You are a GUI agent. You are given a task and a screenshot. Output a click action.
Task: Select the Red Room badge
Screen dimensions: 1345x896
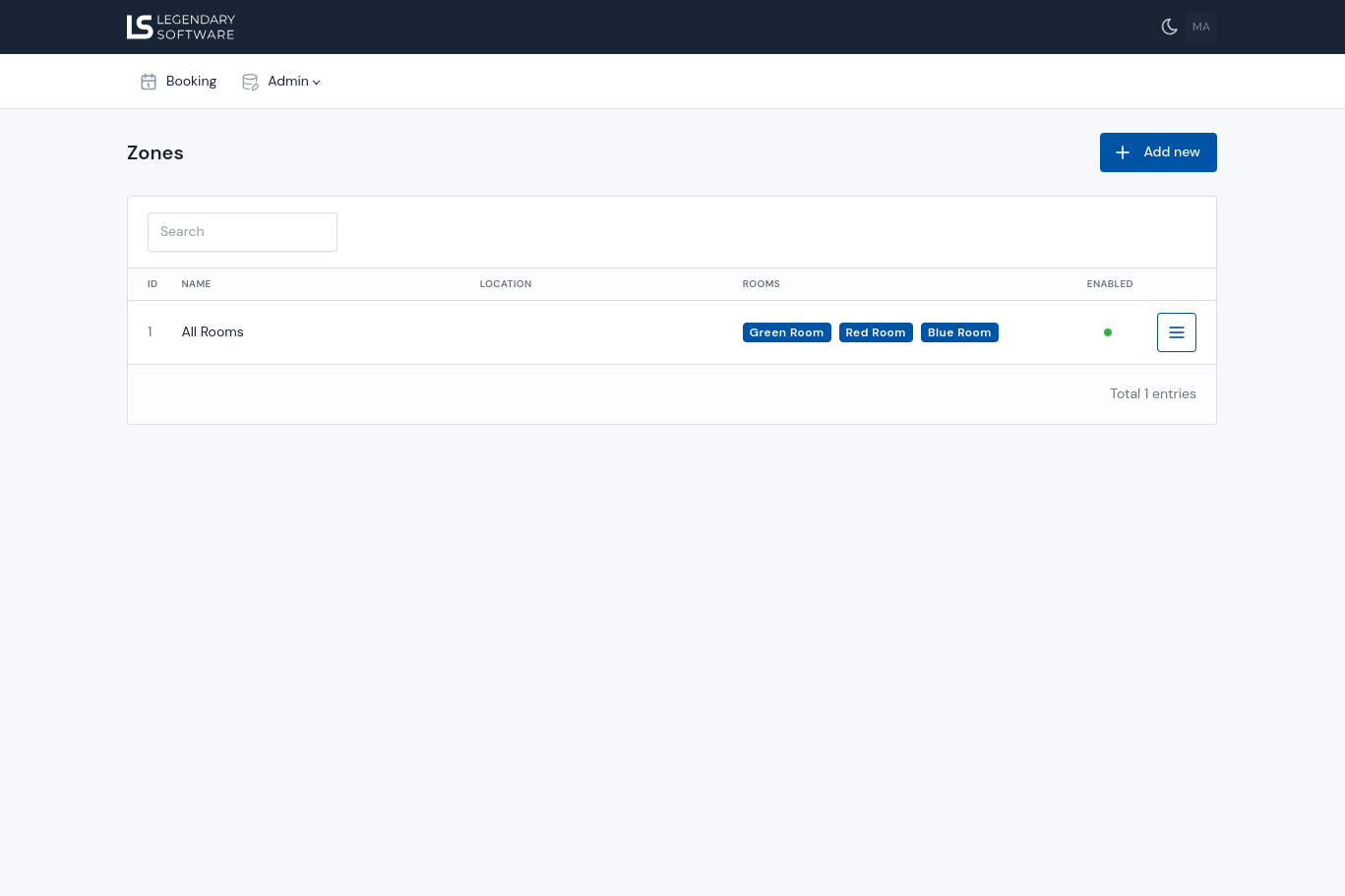pyautogui.click(x=875, y=332)
